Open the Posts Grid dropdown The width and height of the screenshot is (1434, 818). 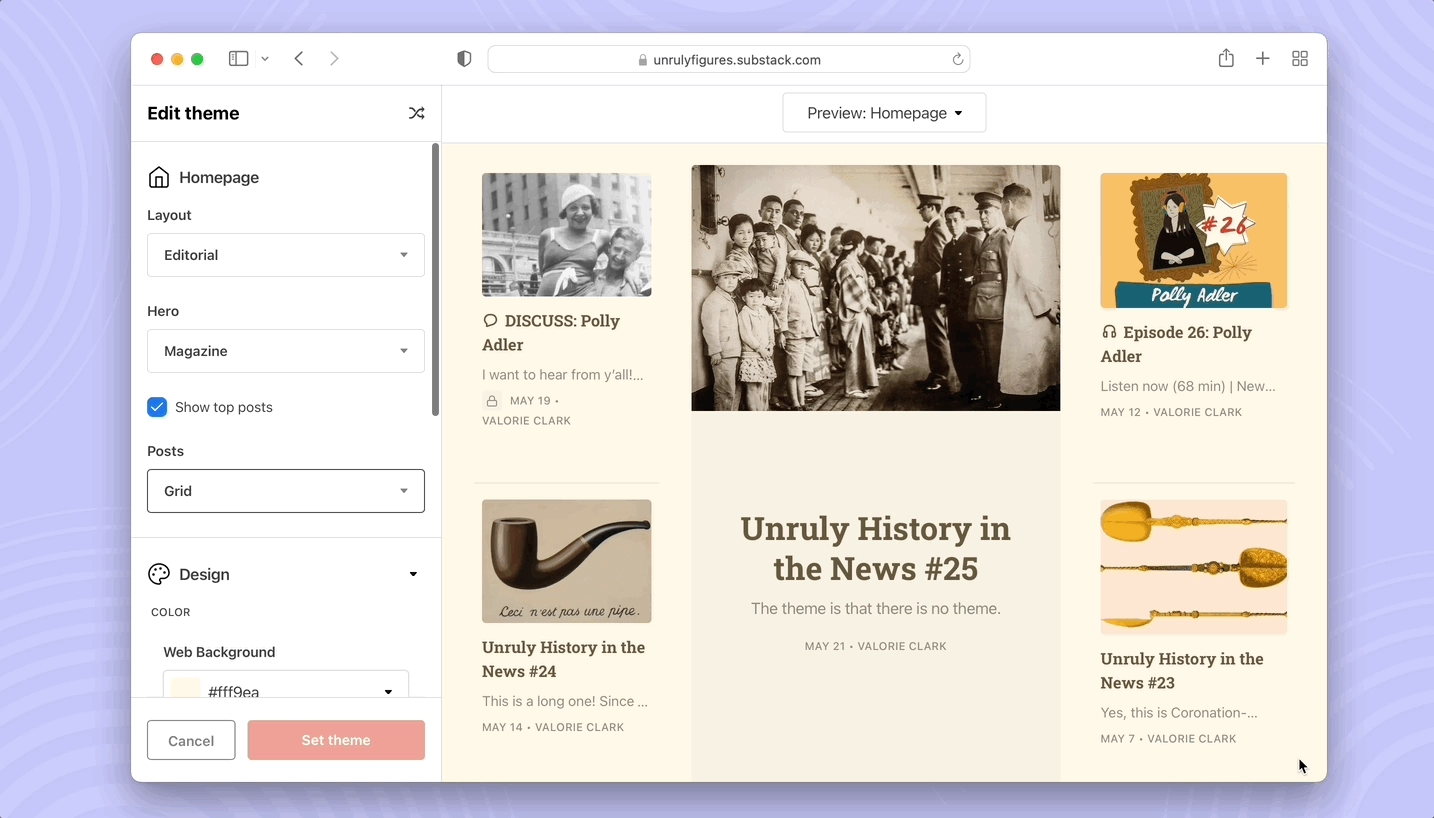click(x=286, y=491)
